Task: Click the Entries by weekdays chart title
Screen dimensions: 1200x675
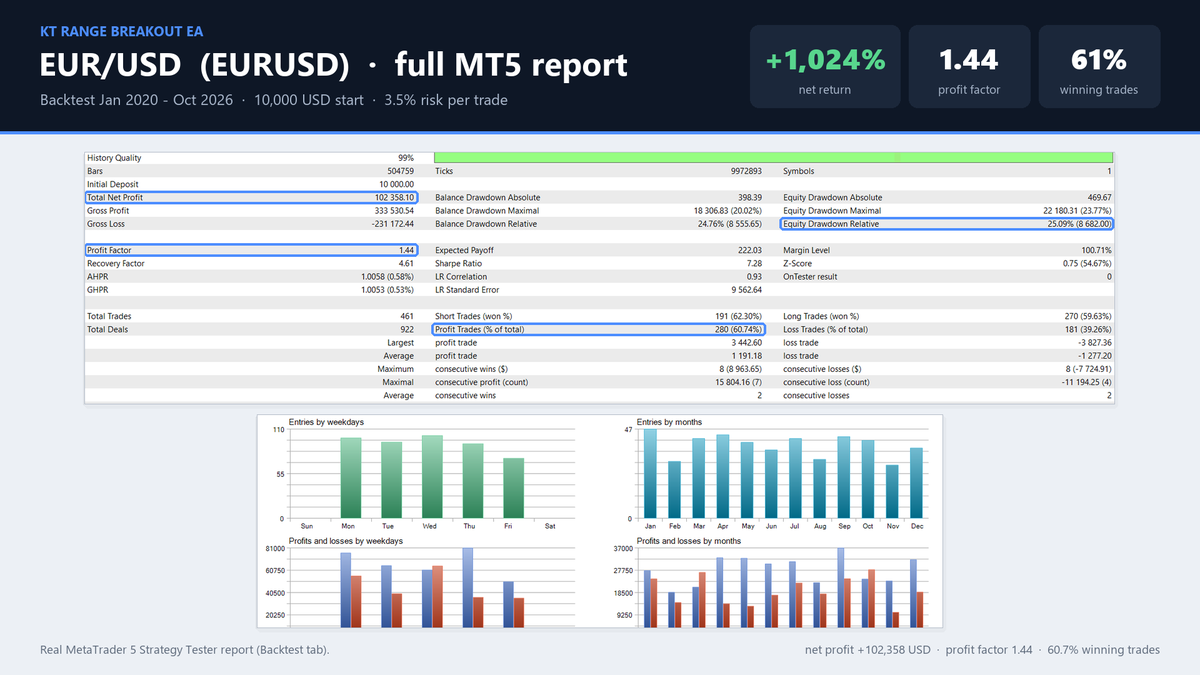Action: (326, 422)
